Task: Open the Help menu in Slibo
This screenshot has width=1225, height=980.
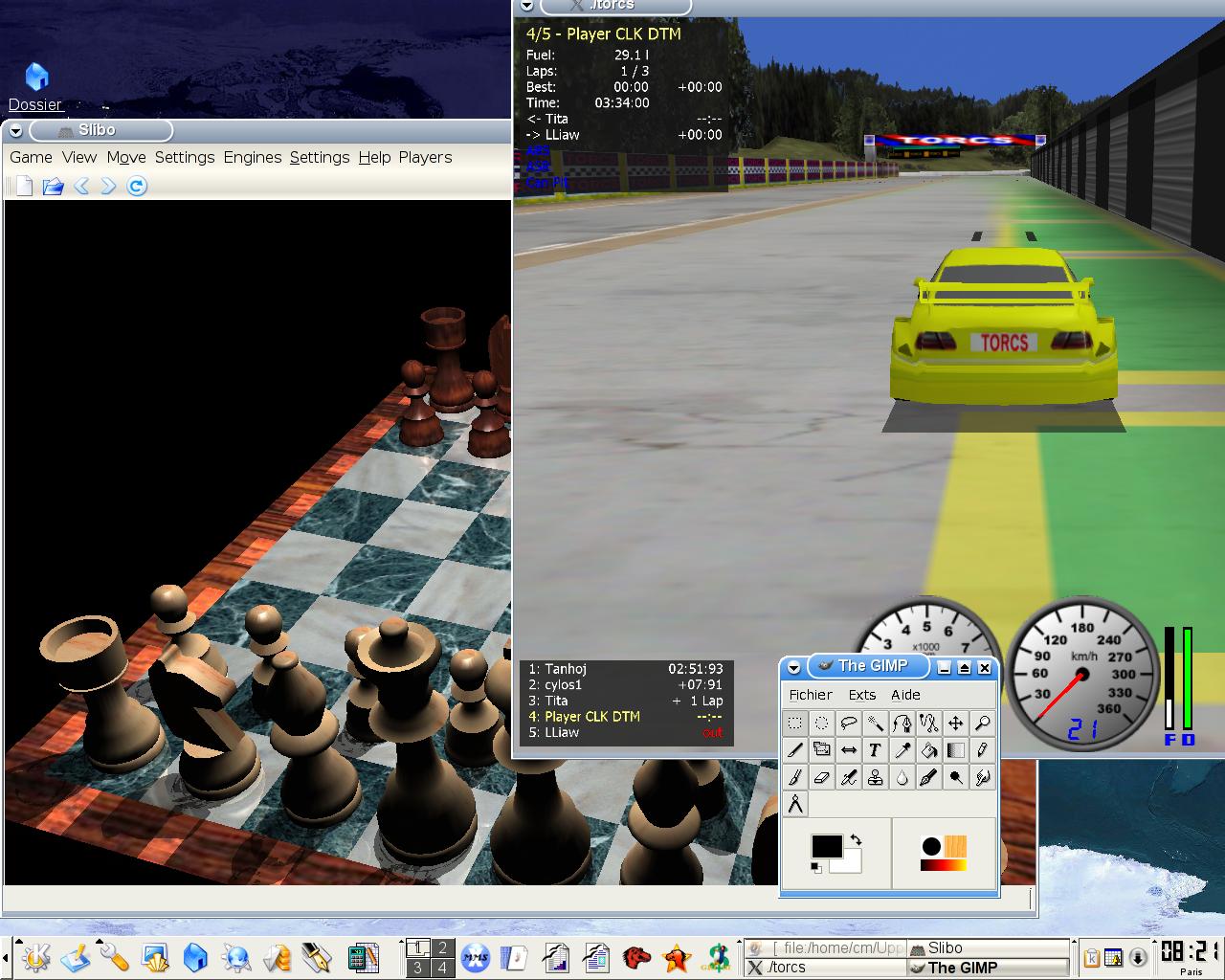Action: 374,157
